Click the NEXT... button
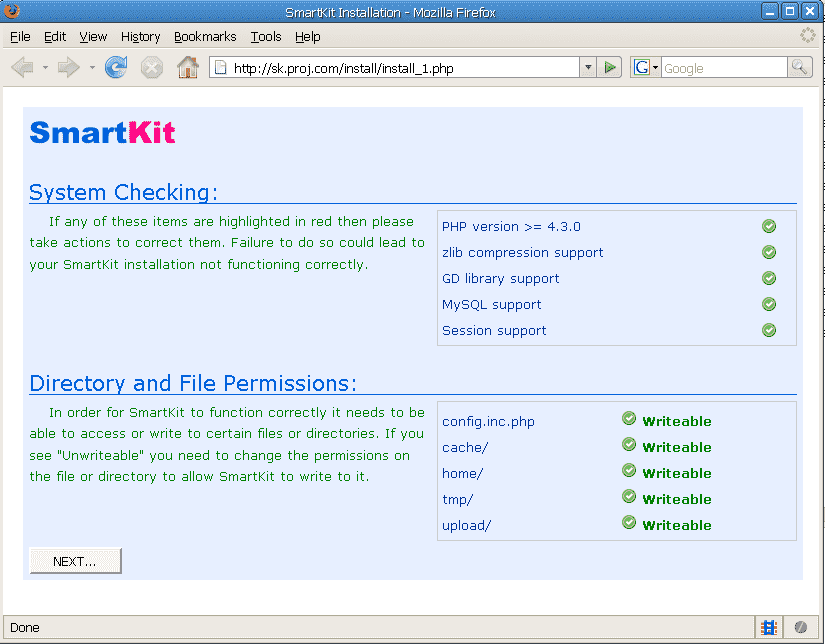825x644 pixels. coord(75,561)
